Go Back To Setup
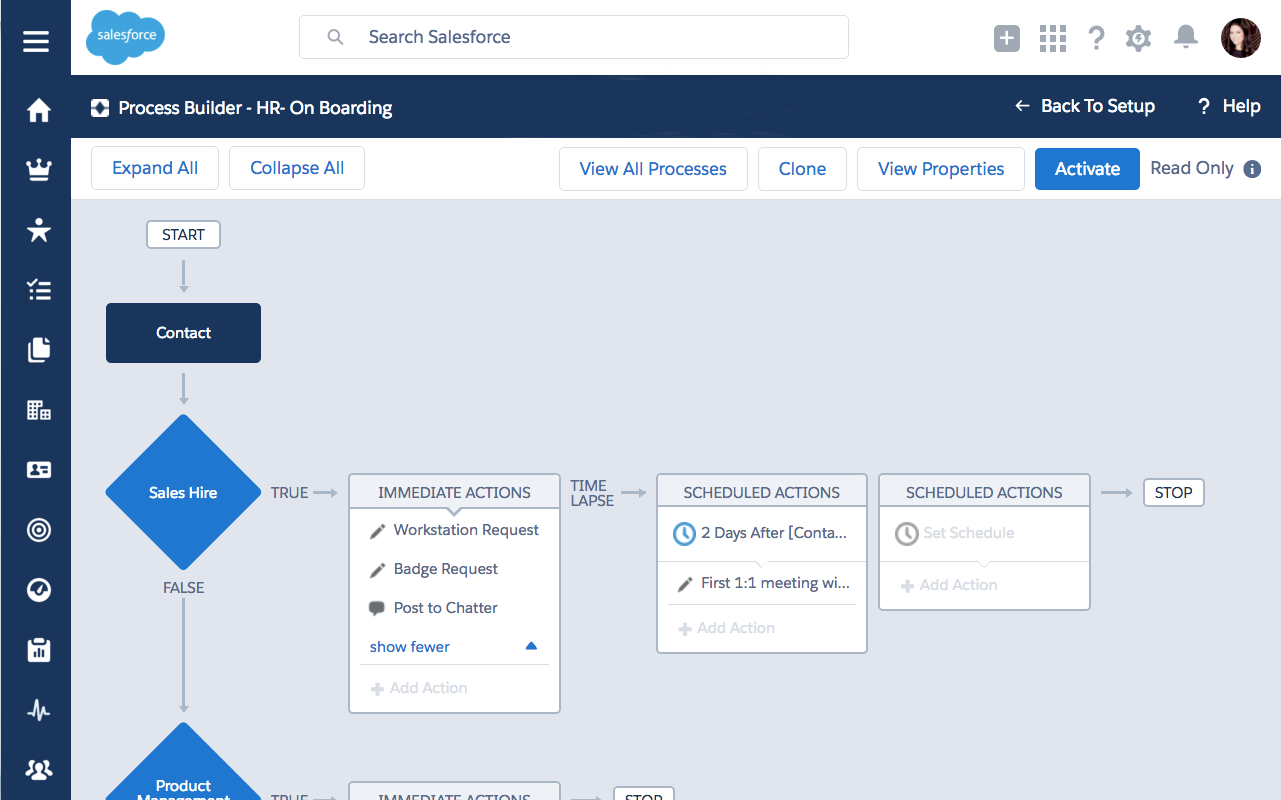This screenshot has height=800, width=1281. point(1085,106)
